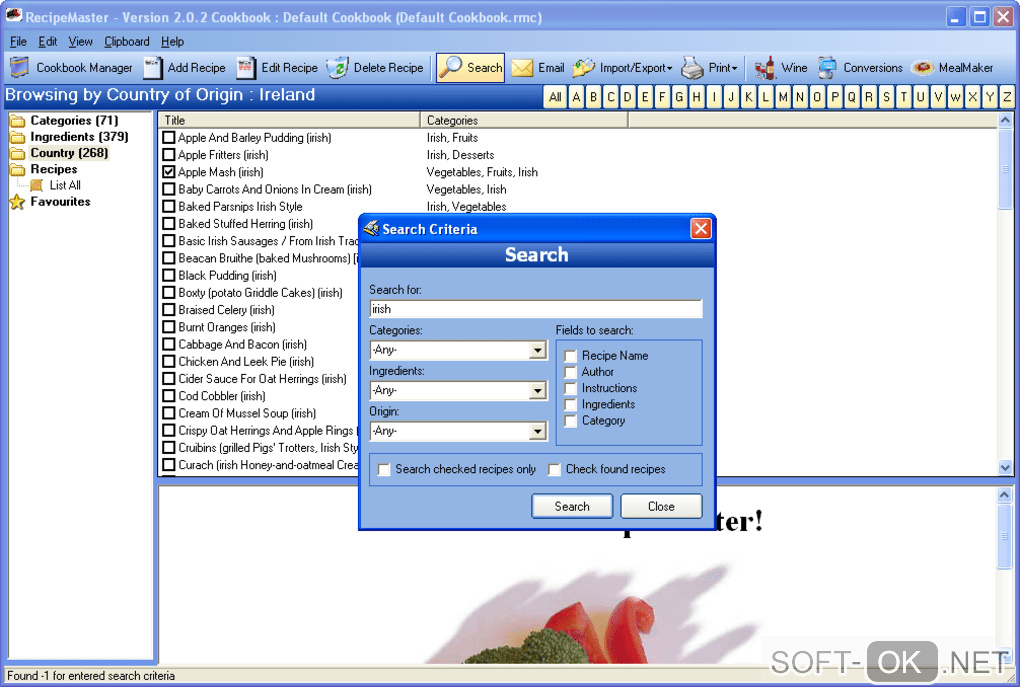The image size is (1020, 687).
Task: Toggle Search checked recipes only
Action: point(384,470)
